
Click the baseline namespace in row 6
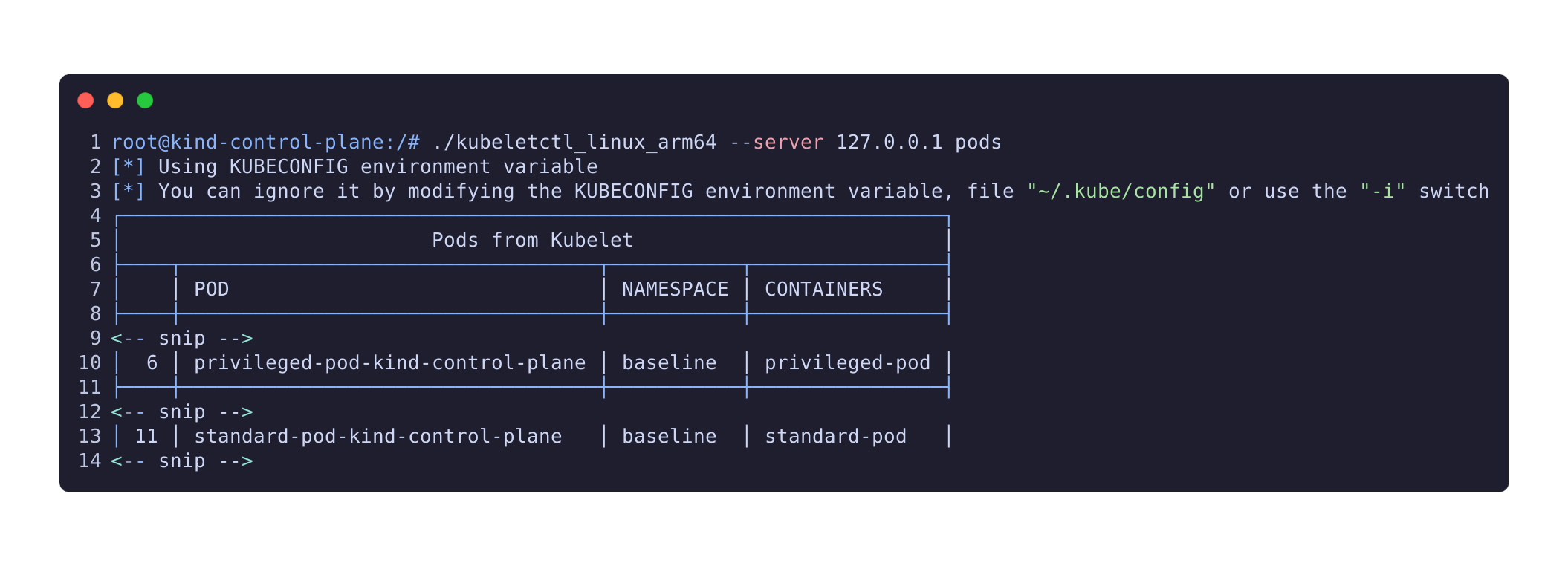click(x=669, y=362)
